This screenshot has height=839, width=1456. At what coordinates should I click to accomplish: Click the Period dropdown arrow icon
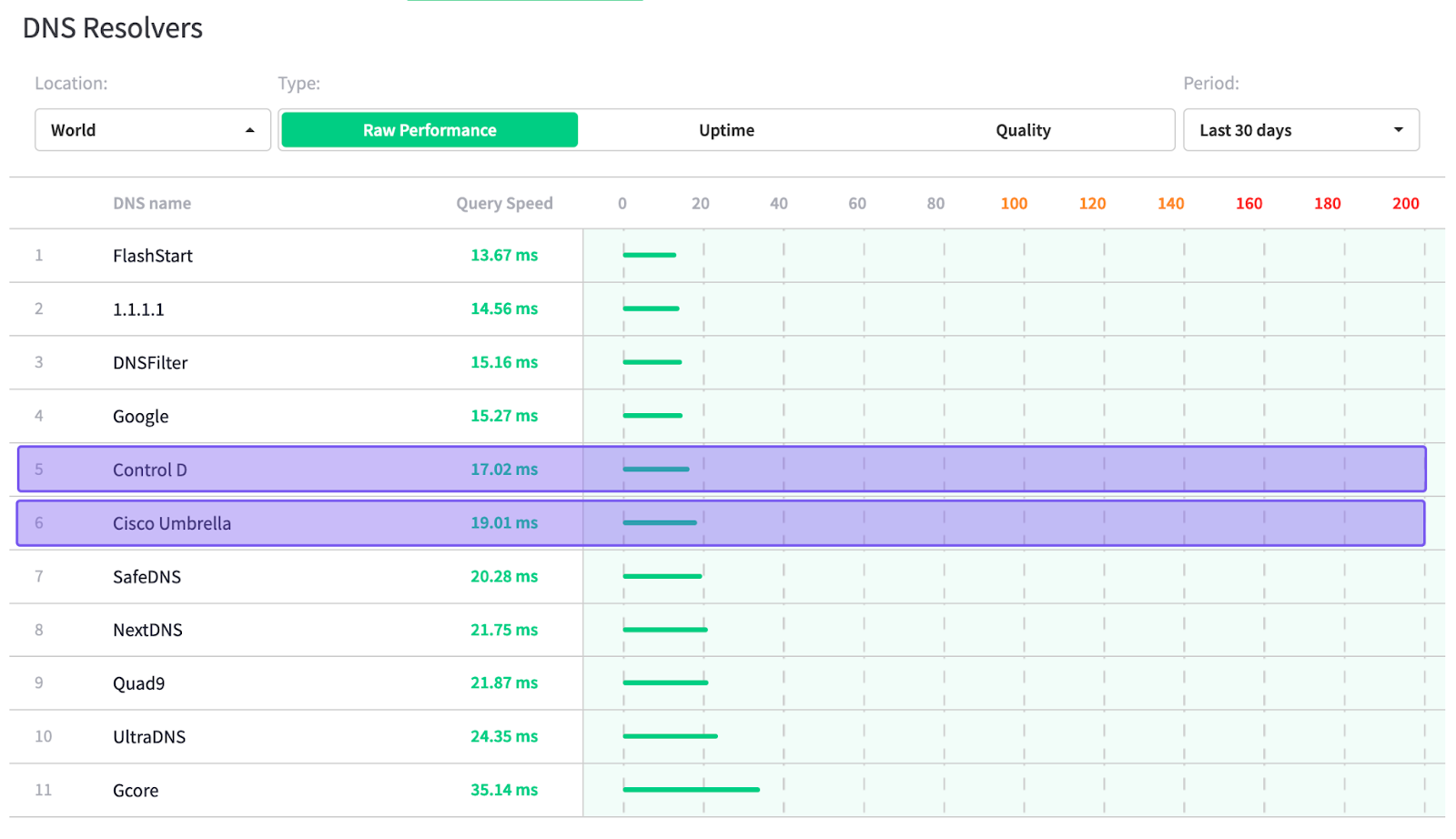1398,130
